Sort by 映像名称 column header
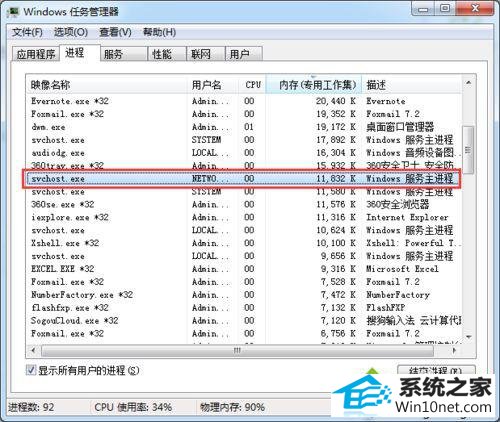The width and height of the screenshot is (500, 422). tap(107, 85)
